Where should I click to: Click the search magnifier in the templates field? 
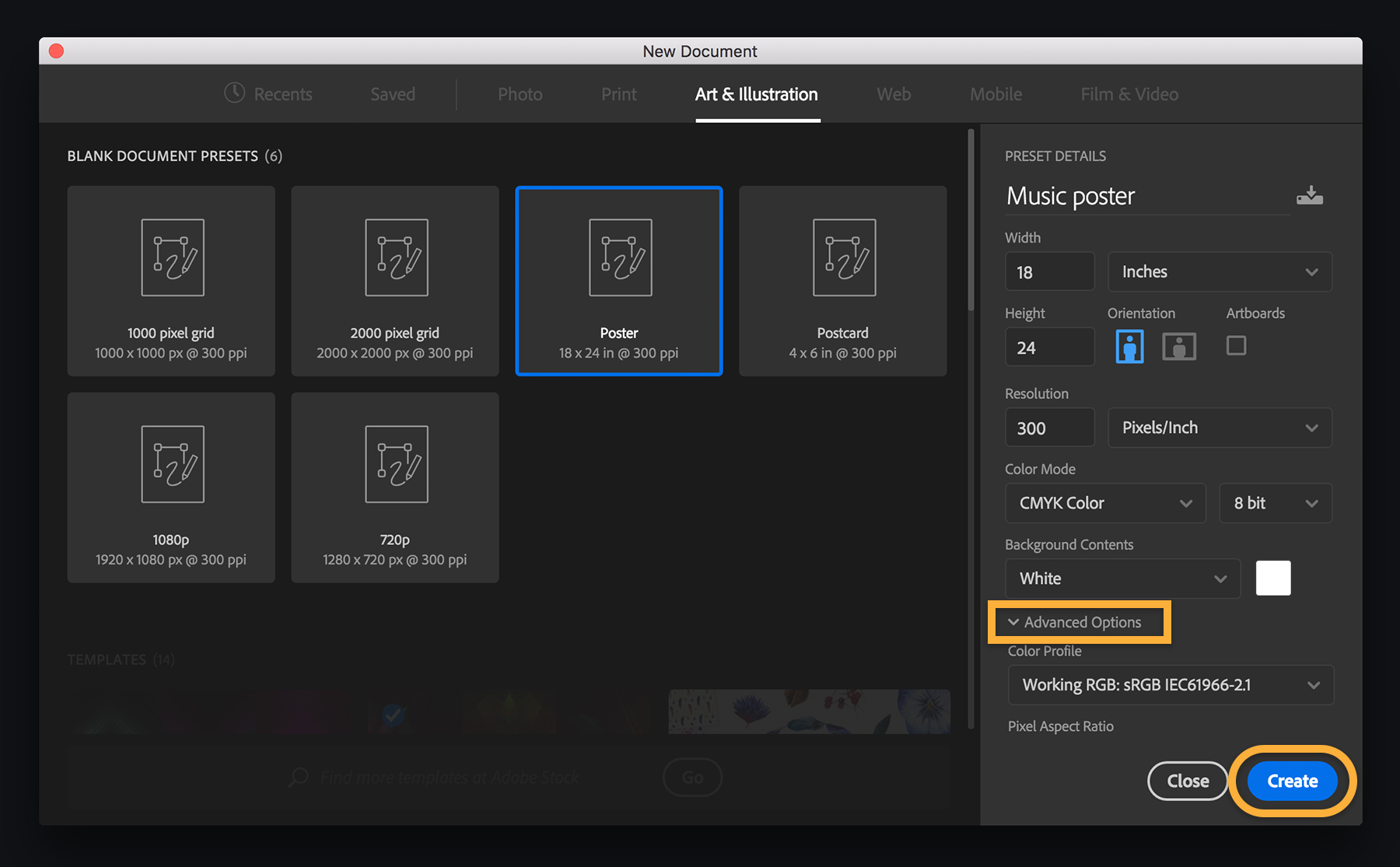tap(298, 777)
